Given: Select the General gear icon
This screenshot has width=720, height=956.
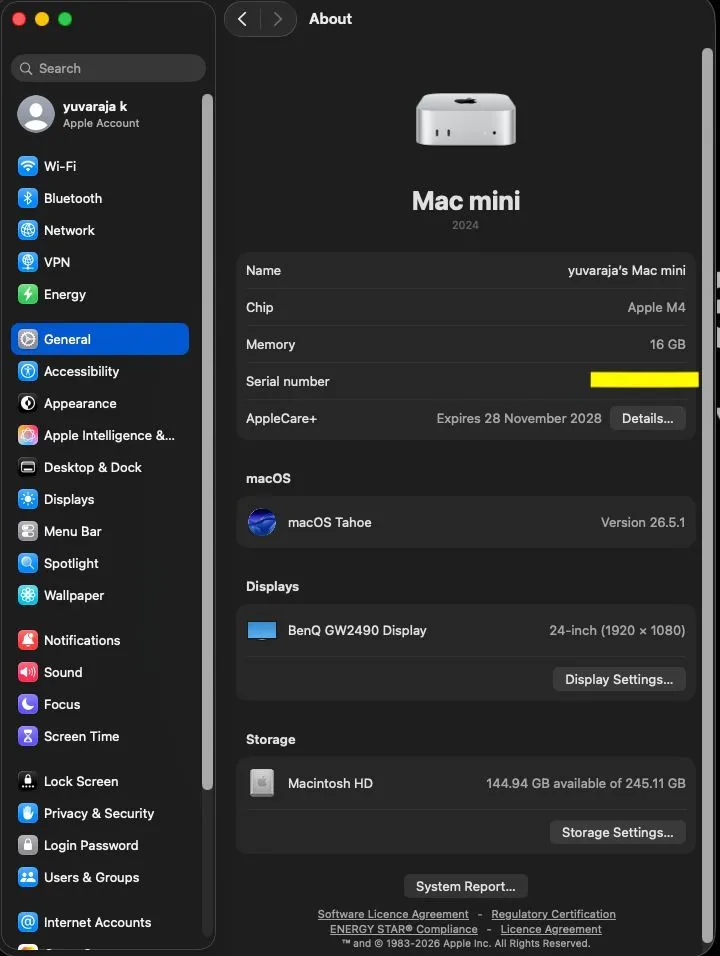Looking at the screenshot, I should (27, 339).
